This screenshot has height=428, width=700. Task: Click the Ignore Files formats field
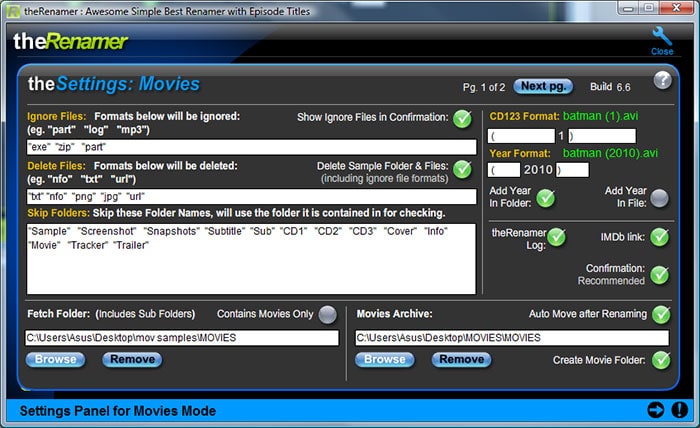pos(251,147)
